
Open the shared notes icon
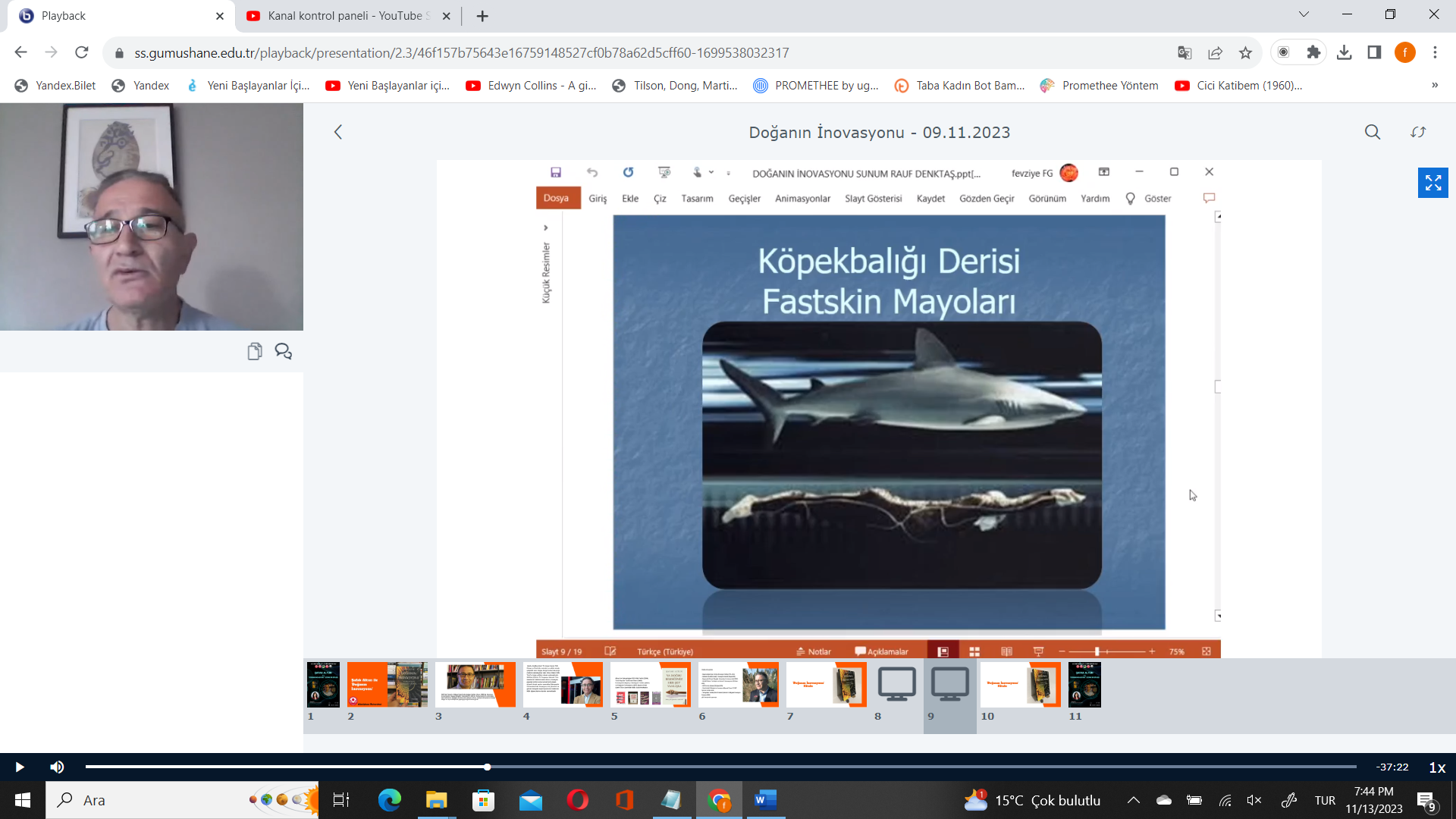[x=255, y=351]
